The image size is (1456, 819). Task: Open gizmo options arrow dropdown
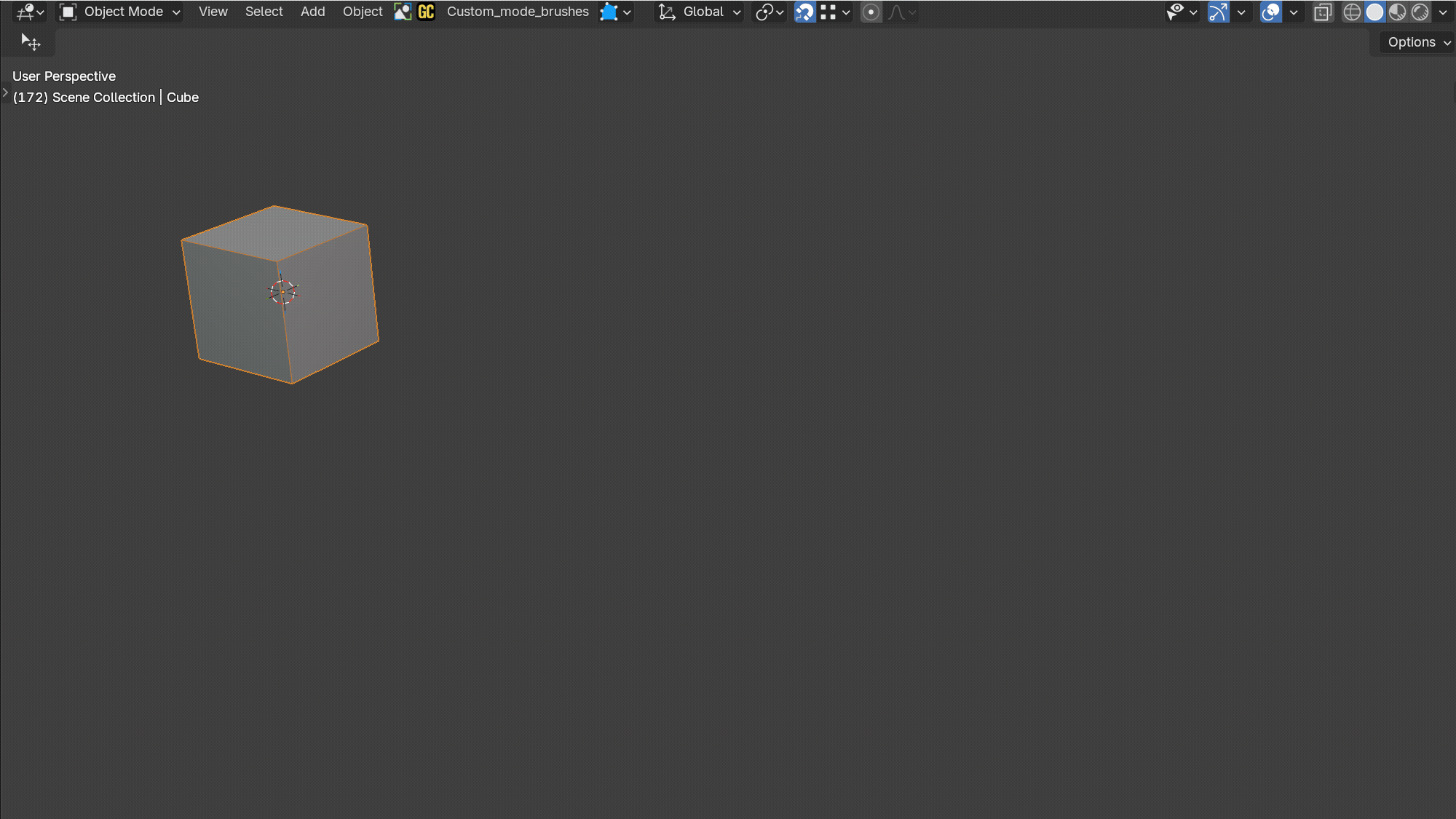(x=1241, y=12)
